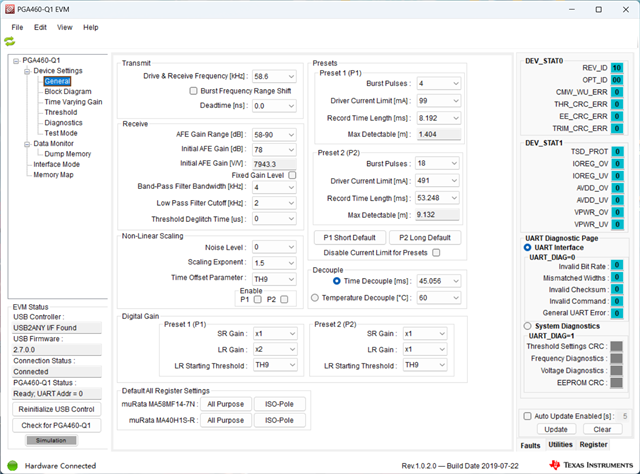
Task: Select the UART Interface radio button
Action: (x=527, y=247)
